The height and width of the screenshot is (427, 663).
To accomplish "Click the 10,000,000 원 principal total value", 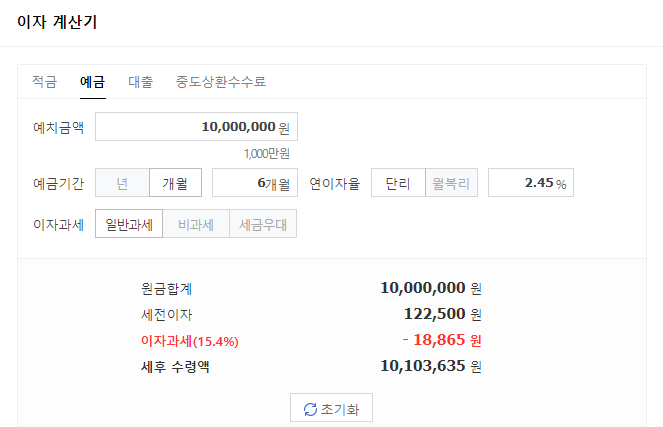I will tap(431, 288).
